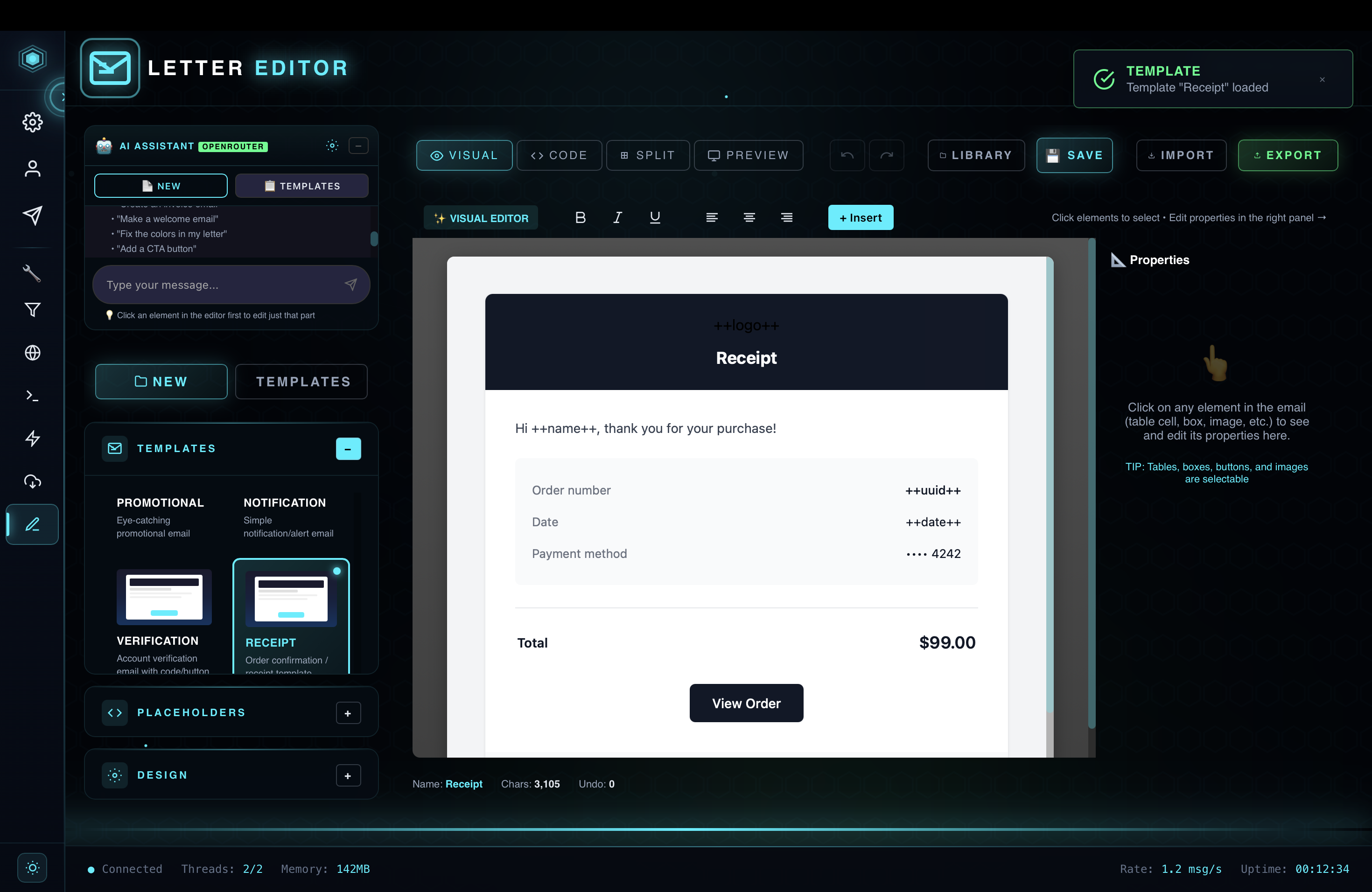Image resolution: width=1372 pixels, height=892 pixels.
Task: Click the undo arrow icon
Action: tap(847, 155)
